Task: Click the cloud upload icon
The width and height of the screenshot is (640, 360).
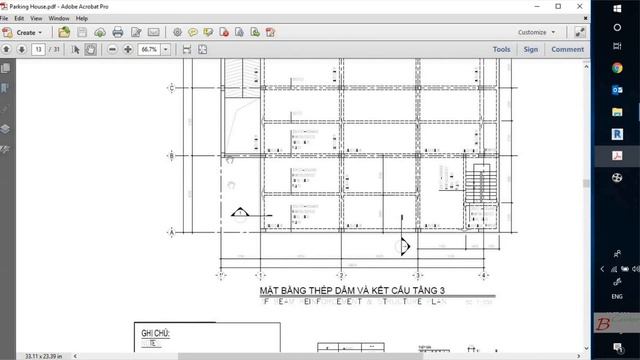Action: (x=100, y=32)
